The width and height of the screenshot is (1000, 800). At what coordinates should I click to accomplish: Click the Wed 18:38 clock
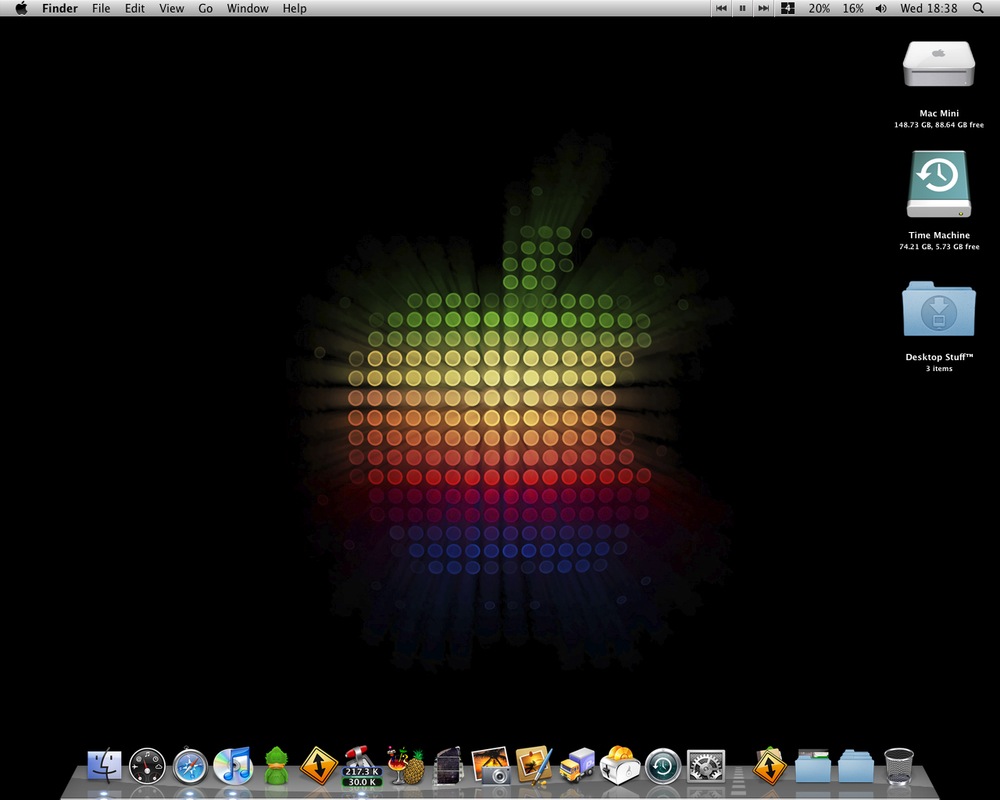[929, 8]
